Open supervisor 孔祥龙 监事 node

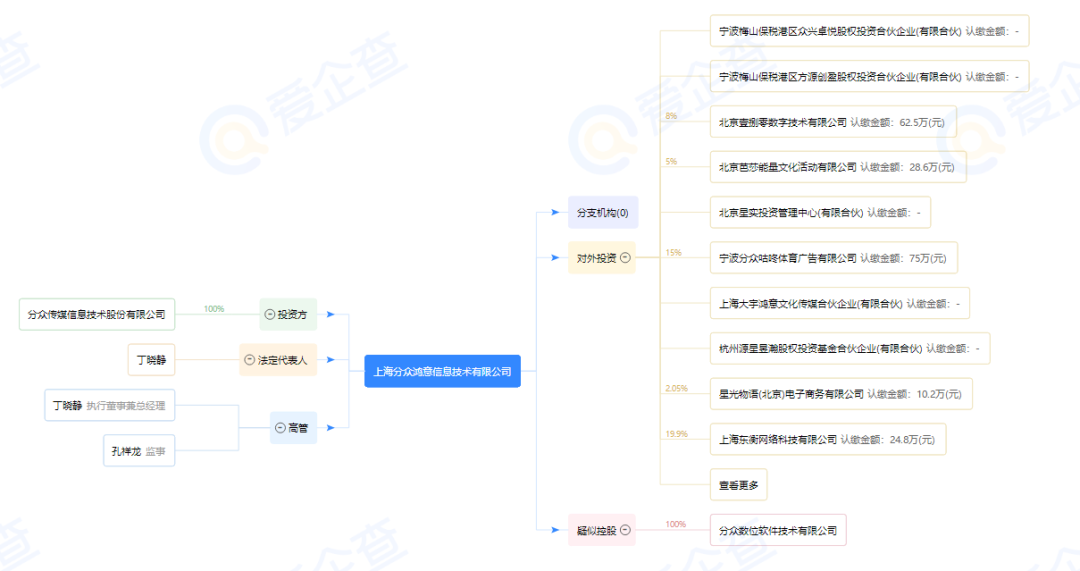click(139, 450)
